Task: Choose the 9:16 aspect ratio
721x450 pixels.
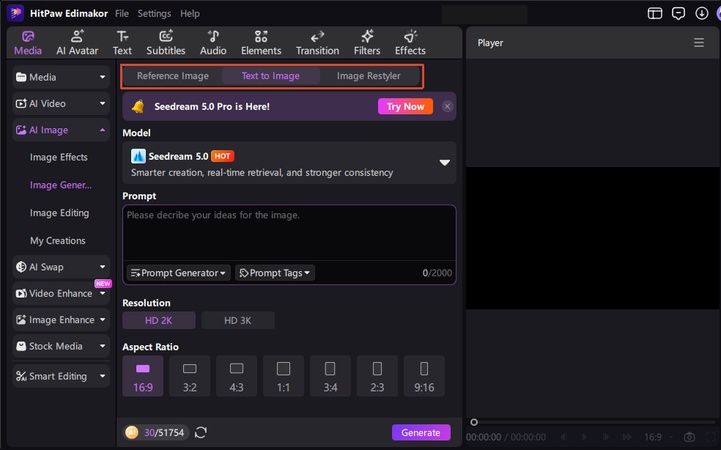Action: pos(424,376)
